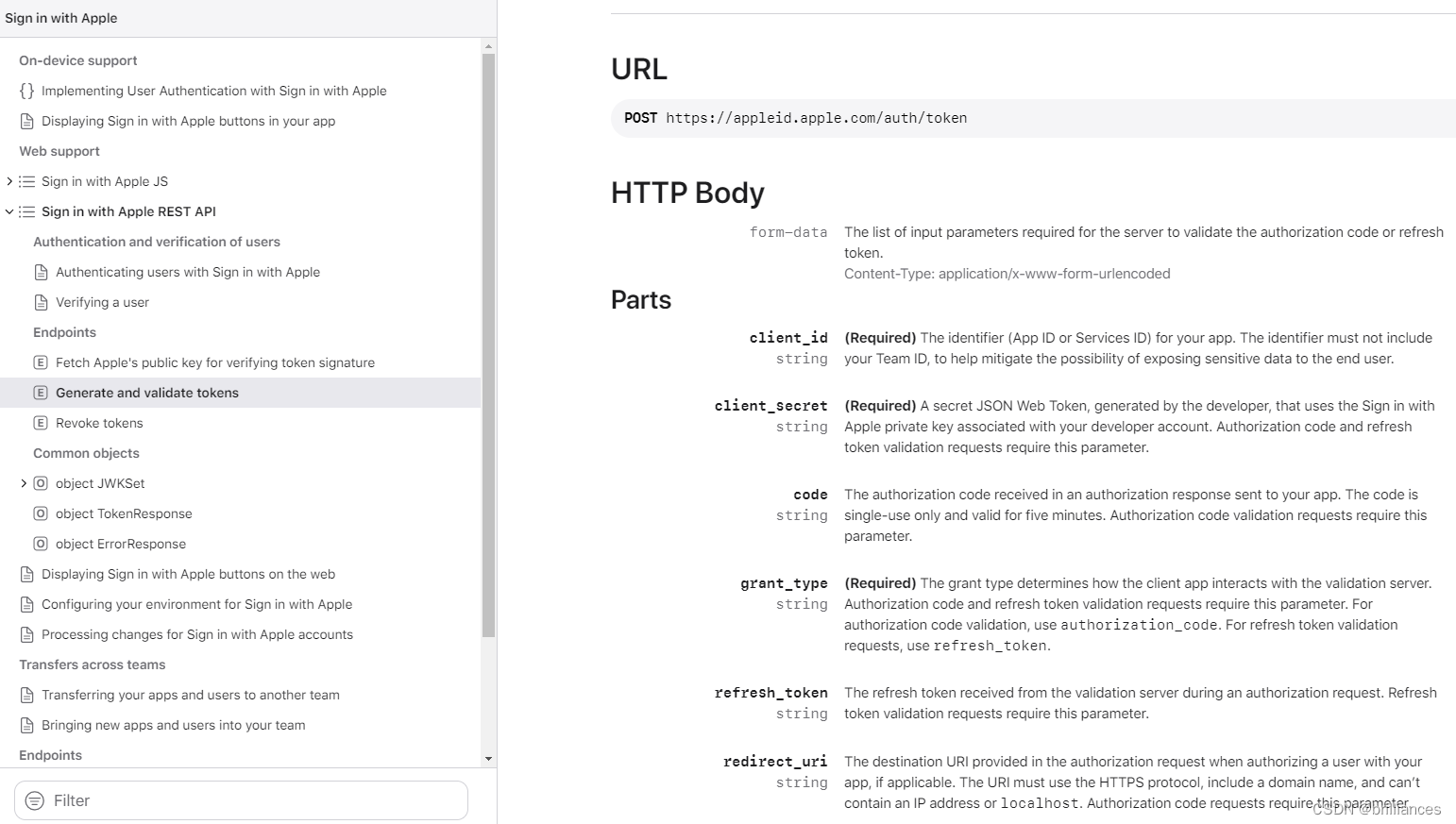
Task: Click the Content-Type: application/x-www-form-urlencoded line
Action: (1007, 274)
